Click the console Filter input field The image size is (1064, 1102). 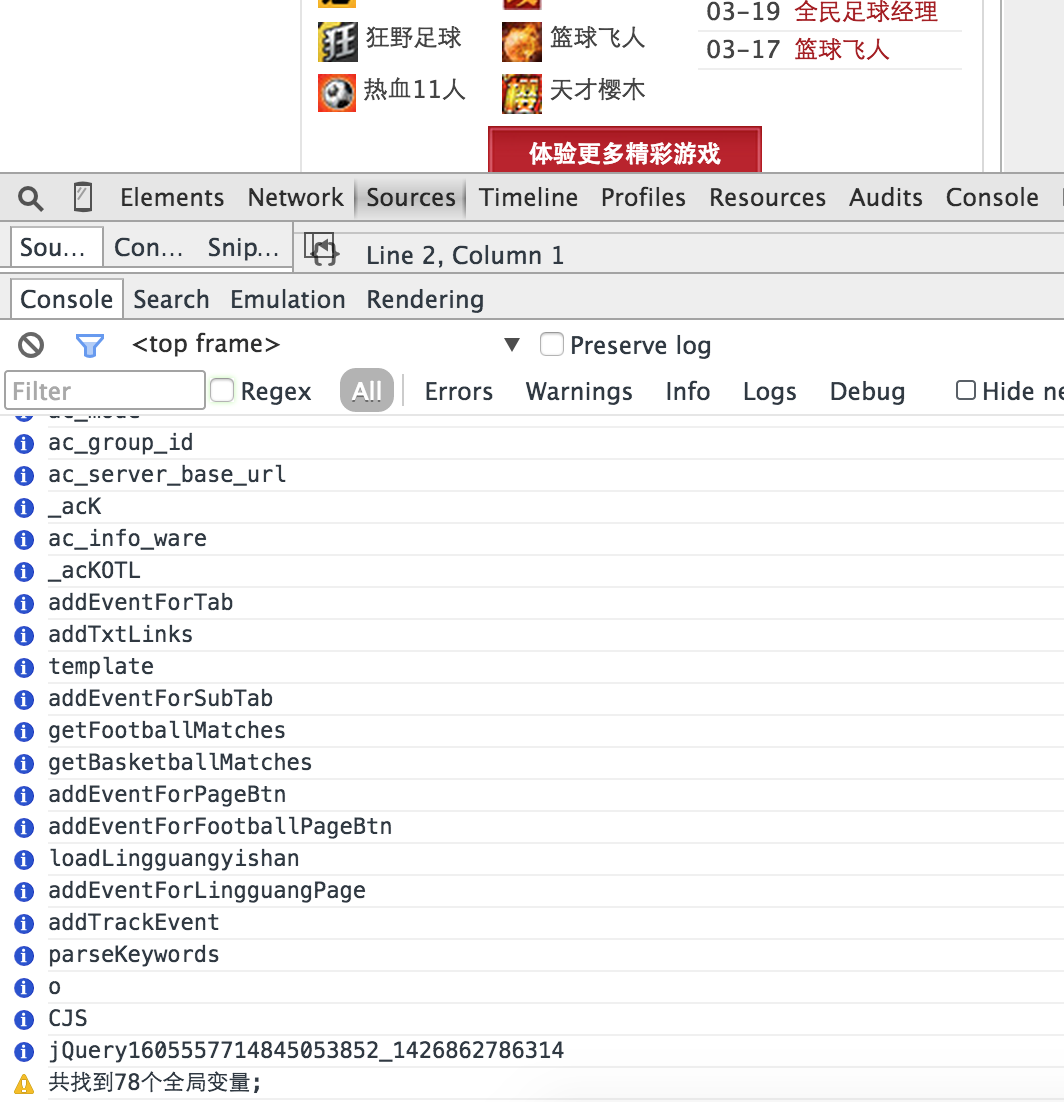[x=105, y=390]
